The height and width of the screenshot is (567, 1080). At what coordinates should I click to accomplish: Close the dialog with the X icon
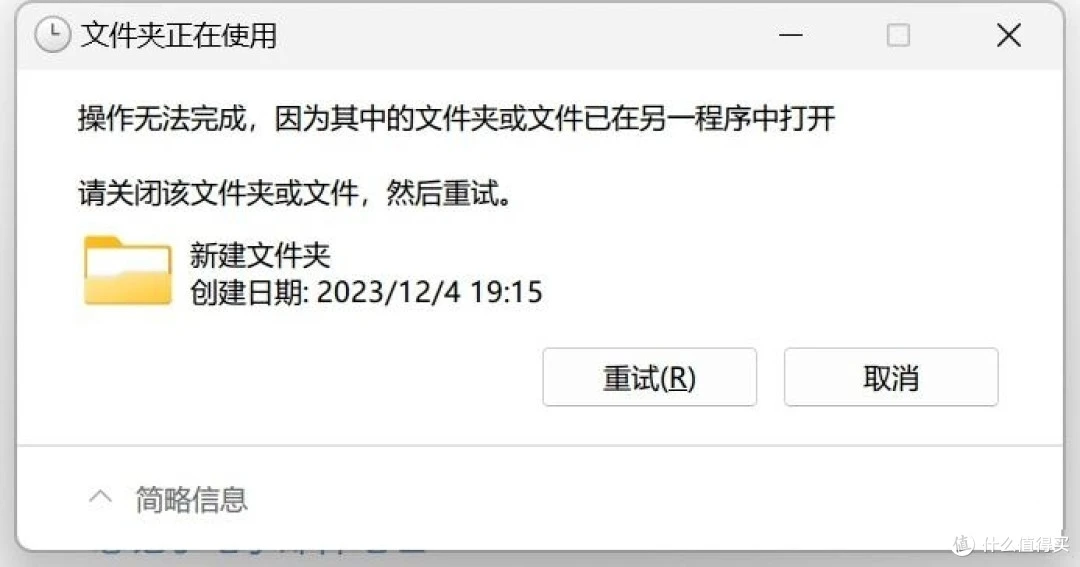tap(1008, 35)
